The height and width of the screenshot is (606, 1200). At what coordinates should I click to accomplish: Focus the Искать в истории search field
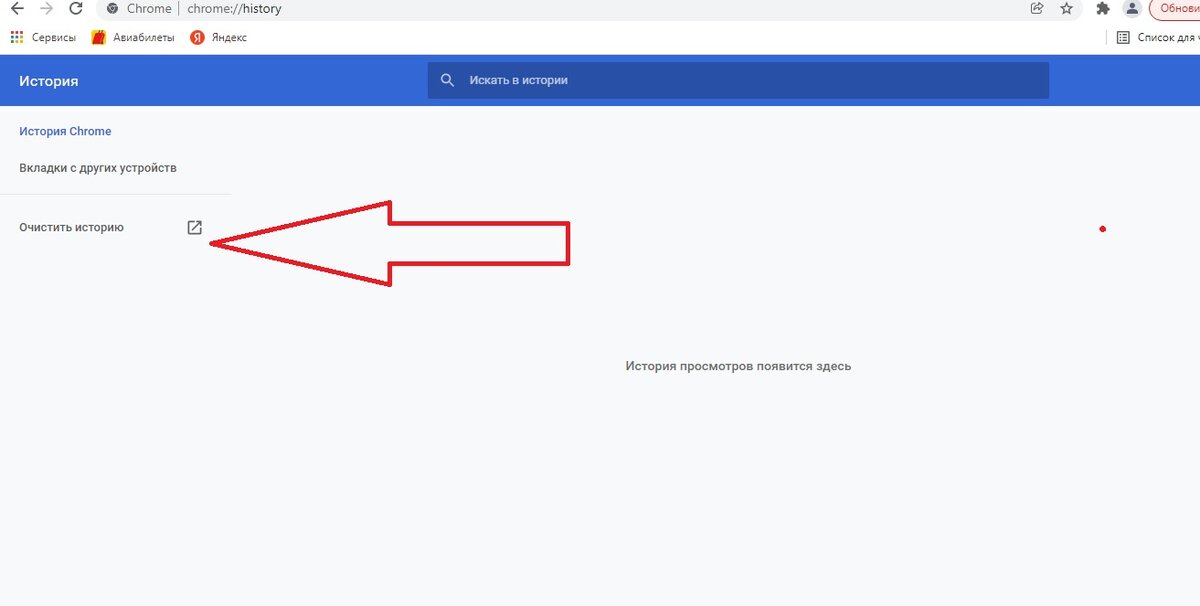point(738,80)
